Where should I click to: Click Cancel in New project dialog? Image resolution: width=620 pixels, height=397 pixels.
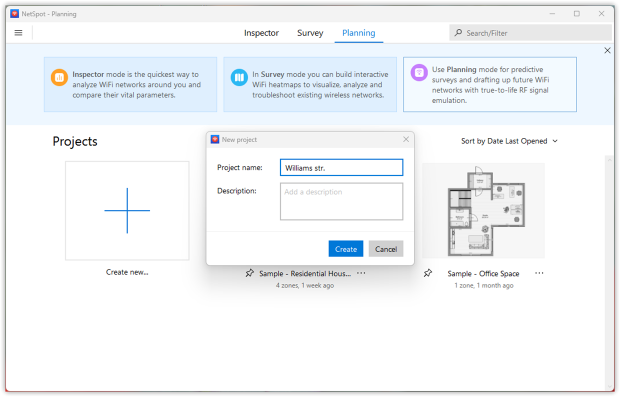click(x=386, y=249)
